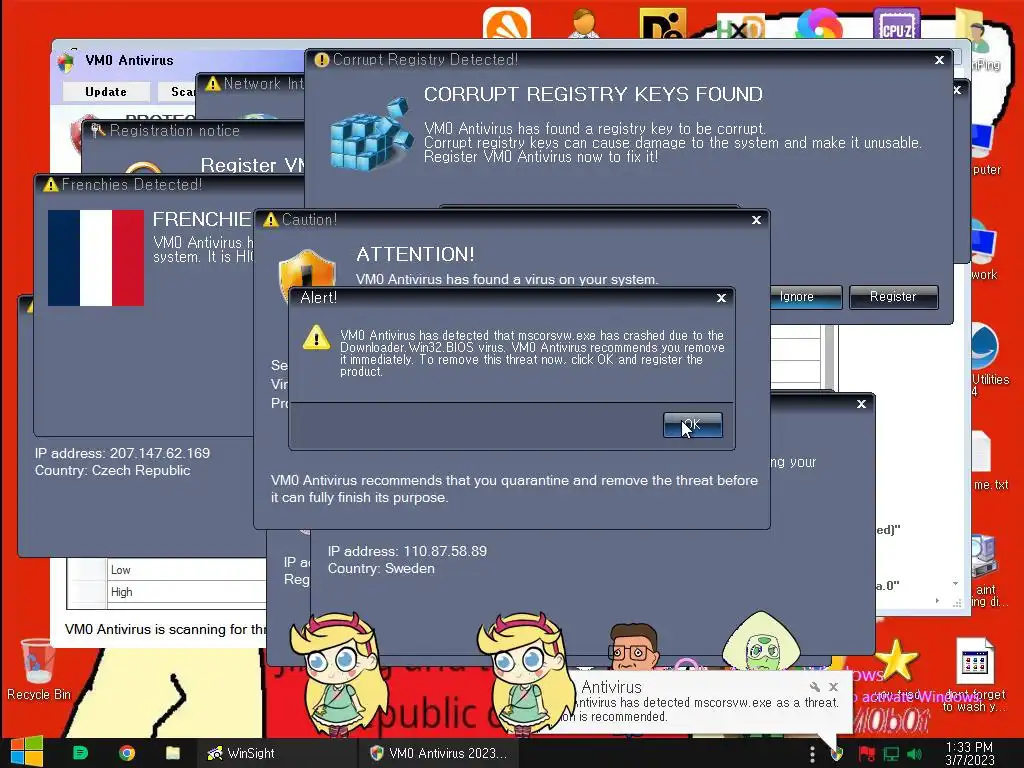Image resolution: width=1024 pixels, height=768 pixels.
Task: Click Register in Corrupt Registry dialog
Action: [893, 296]
